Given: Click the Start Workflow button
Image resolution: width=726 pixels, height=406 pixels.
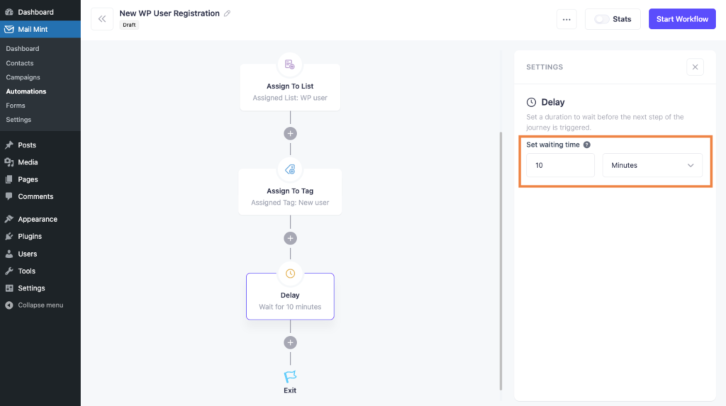Looking at the screenshot, I should 682,19.
